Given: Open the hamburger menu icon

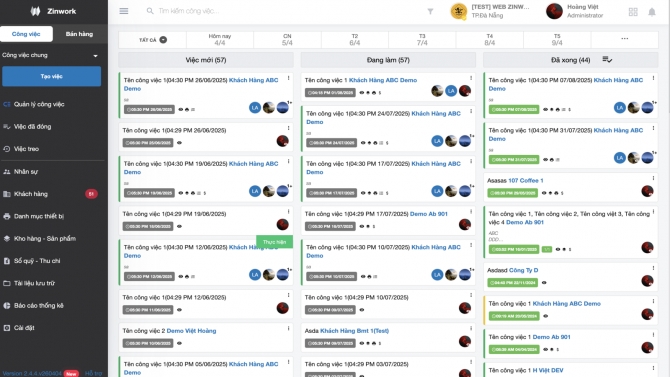Looking at the screenshot, I should point(124,11).
